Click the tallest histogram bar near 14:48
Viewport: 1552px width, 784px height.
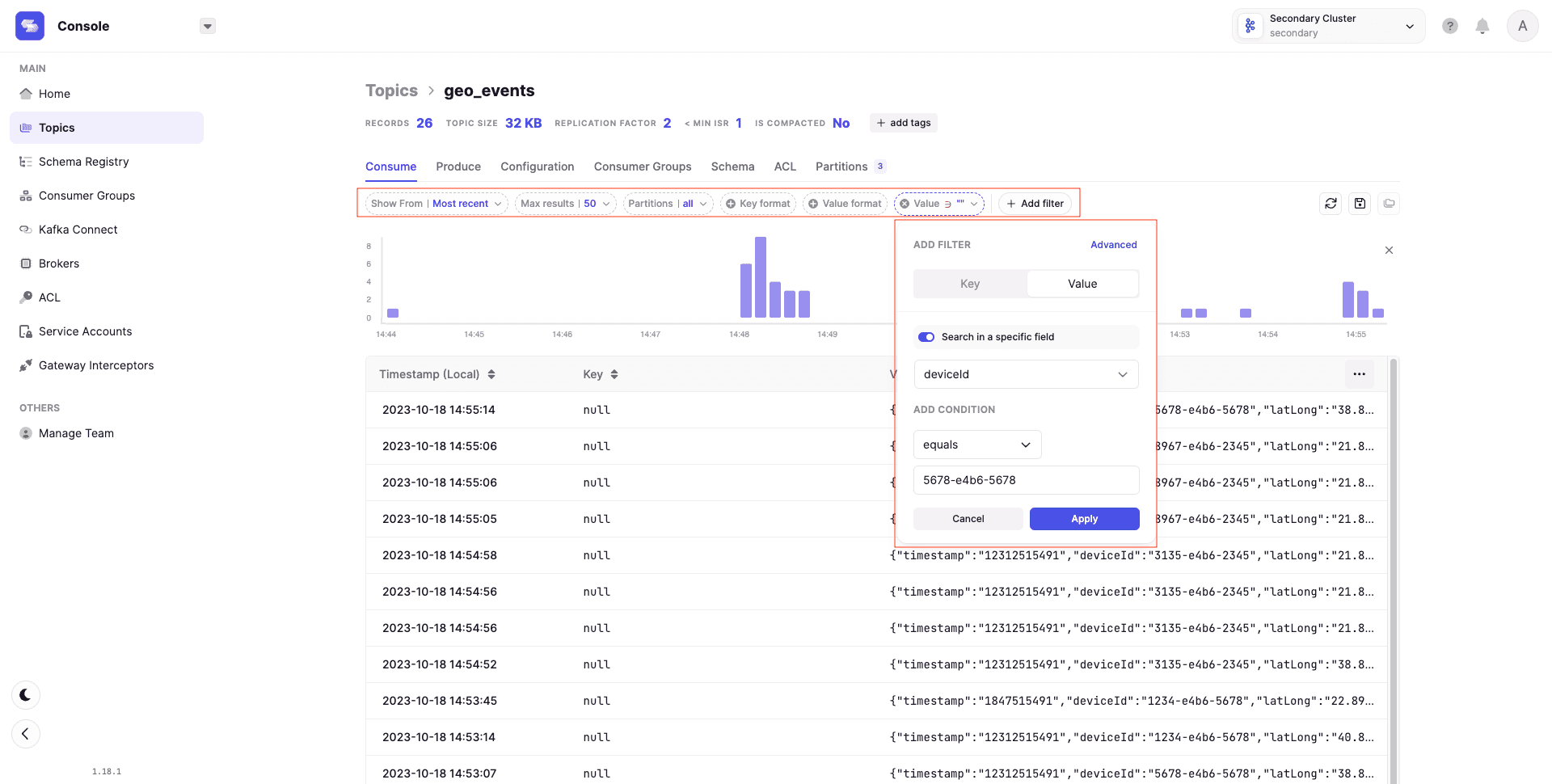[760, 276]
